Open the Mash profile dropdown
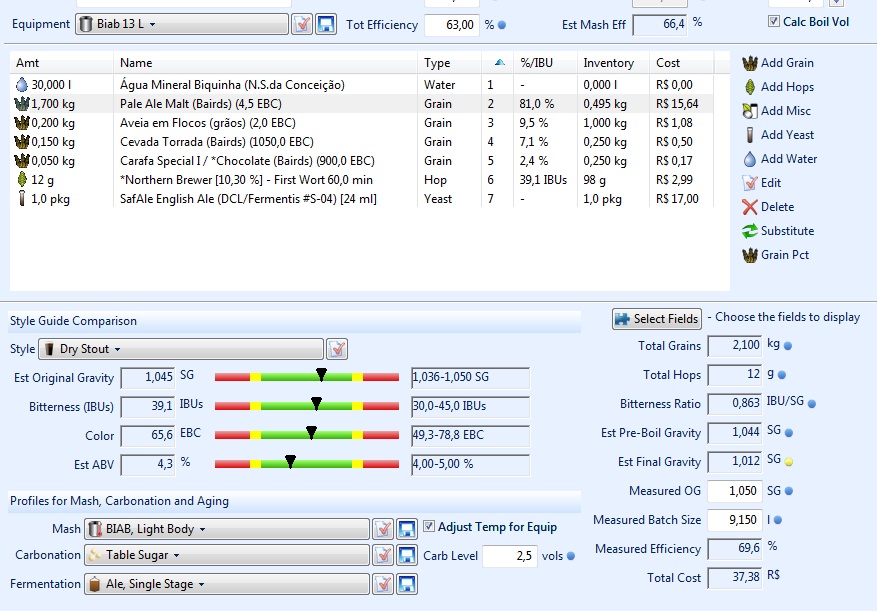This screenshot has width=877, height=611. (227, 529)
